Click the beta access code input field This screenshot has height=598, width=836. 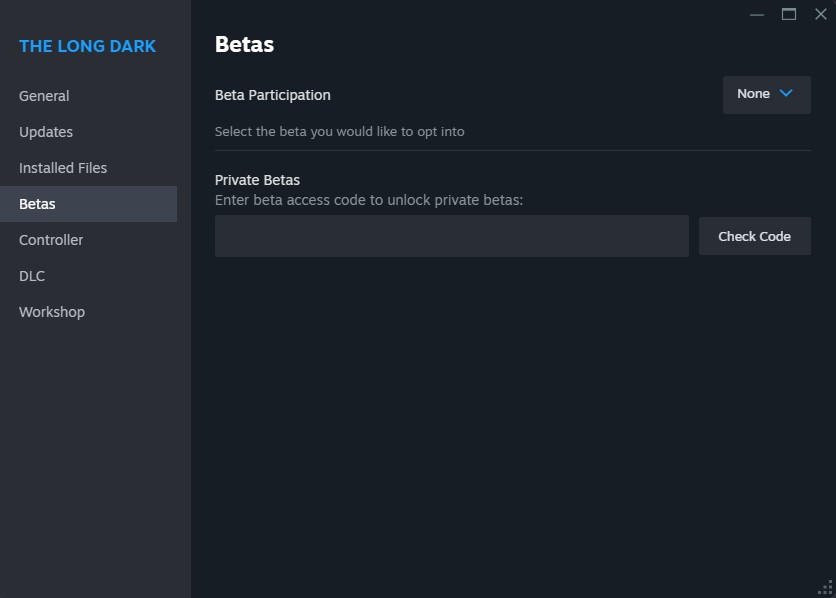[x=452, y=236]
